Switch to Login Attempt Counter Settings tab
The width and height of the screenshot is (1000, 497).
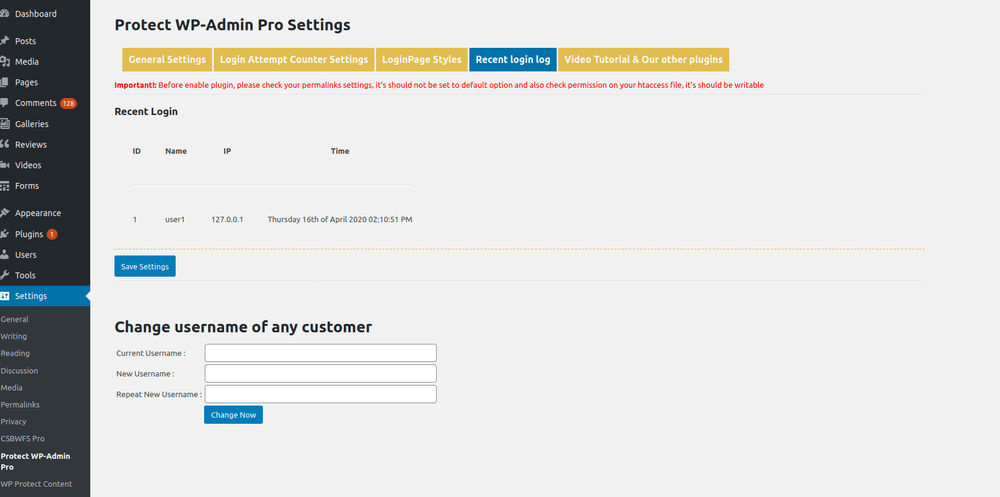(294, 59)
